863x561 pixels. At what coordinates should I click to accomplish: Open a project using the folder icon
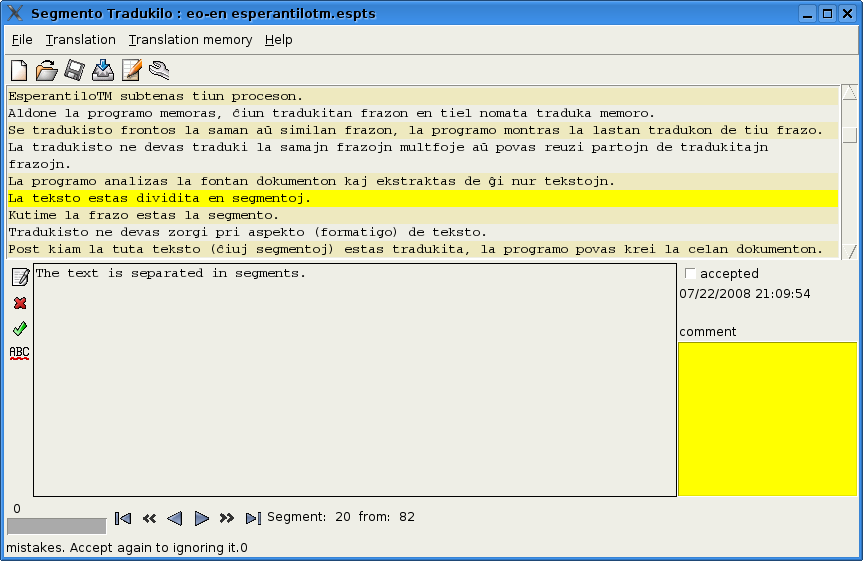(46, 70)
